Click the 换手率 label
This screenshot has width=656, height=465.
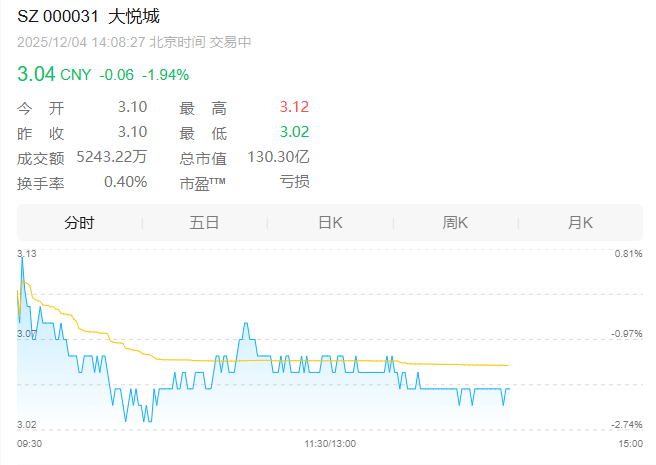[41, 184]
